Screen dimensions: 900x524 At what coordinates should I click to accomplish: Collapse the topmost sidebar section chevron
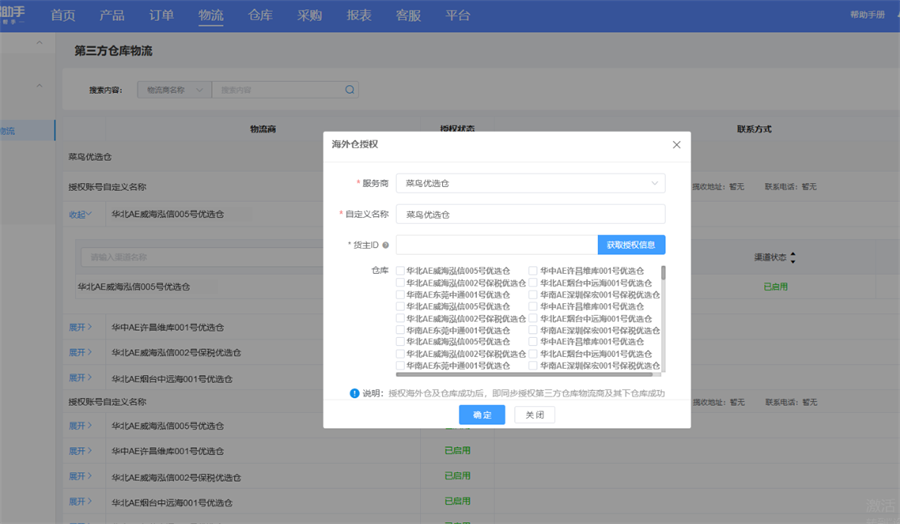pos(39,42)
